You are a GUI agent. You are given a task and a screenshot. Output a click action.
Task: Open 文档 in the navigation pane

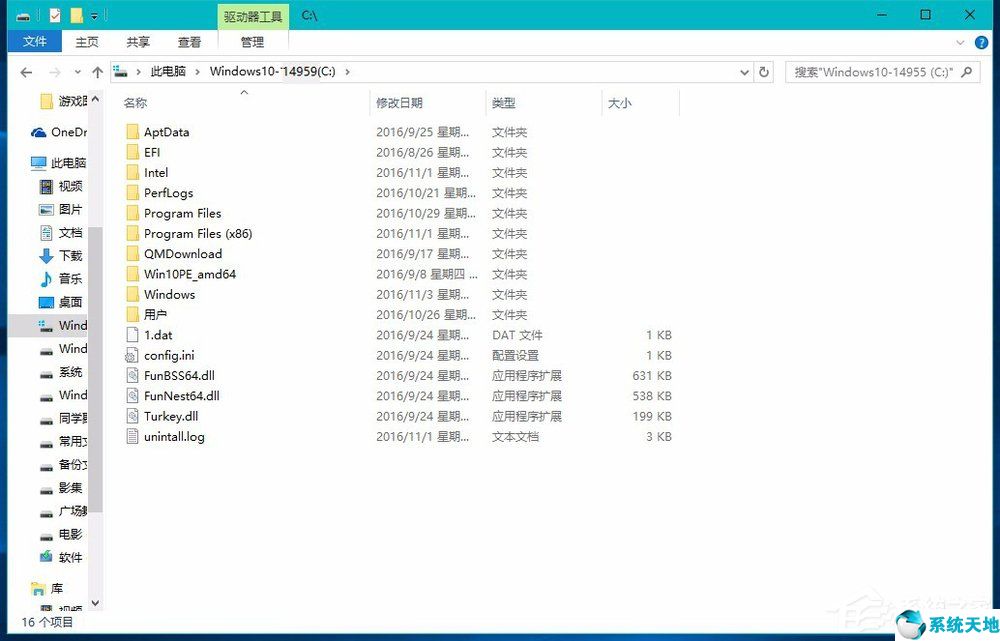click(61, 233)
